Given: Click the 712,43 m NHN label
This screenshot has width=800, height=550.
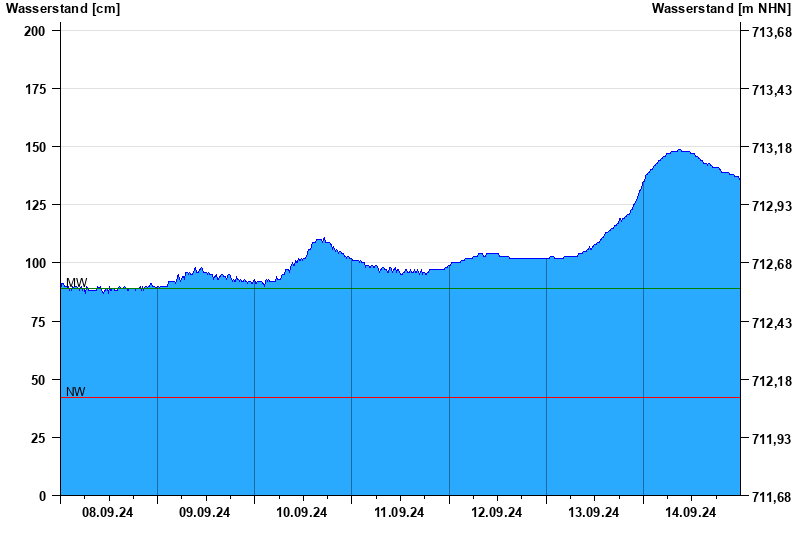Looking at the screenshot, I should point(772,323).
